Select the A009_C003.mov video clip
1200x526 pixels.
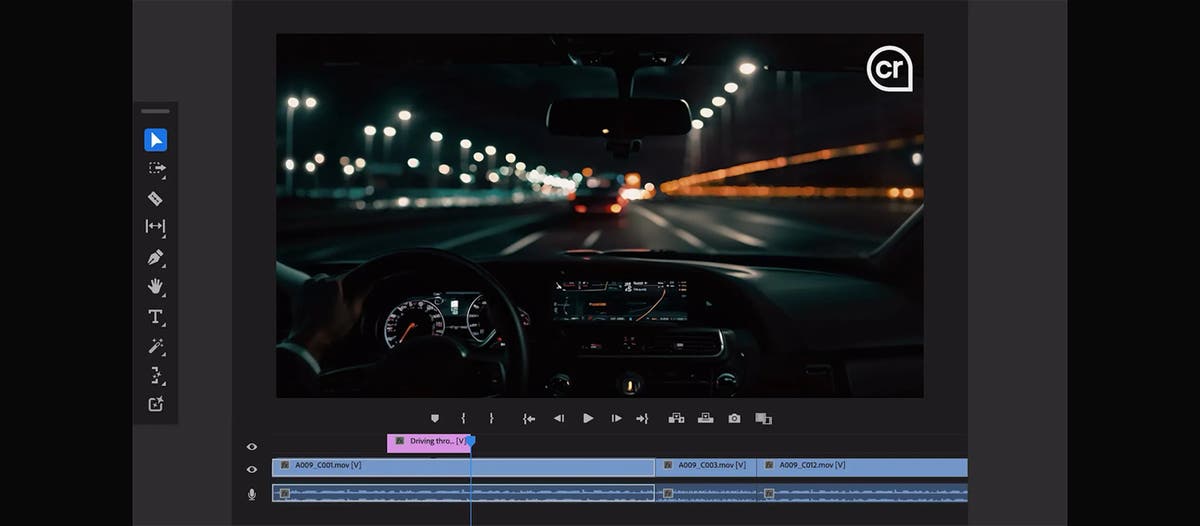pyautogui.click(x=705, y=466)
